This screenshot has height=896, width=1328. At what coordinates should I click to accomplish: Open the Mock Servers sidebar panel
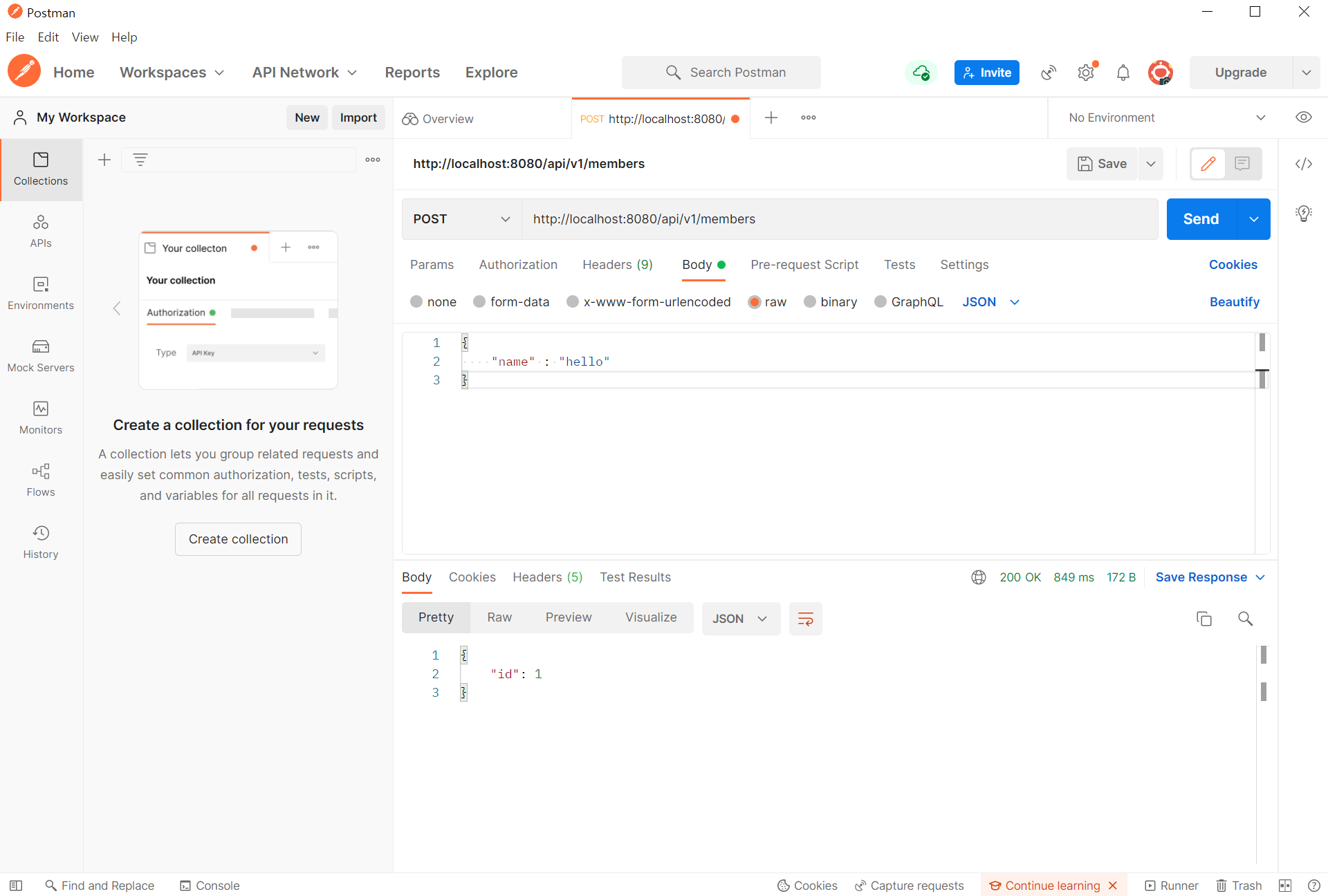[41, 355]
